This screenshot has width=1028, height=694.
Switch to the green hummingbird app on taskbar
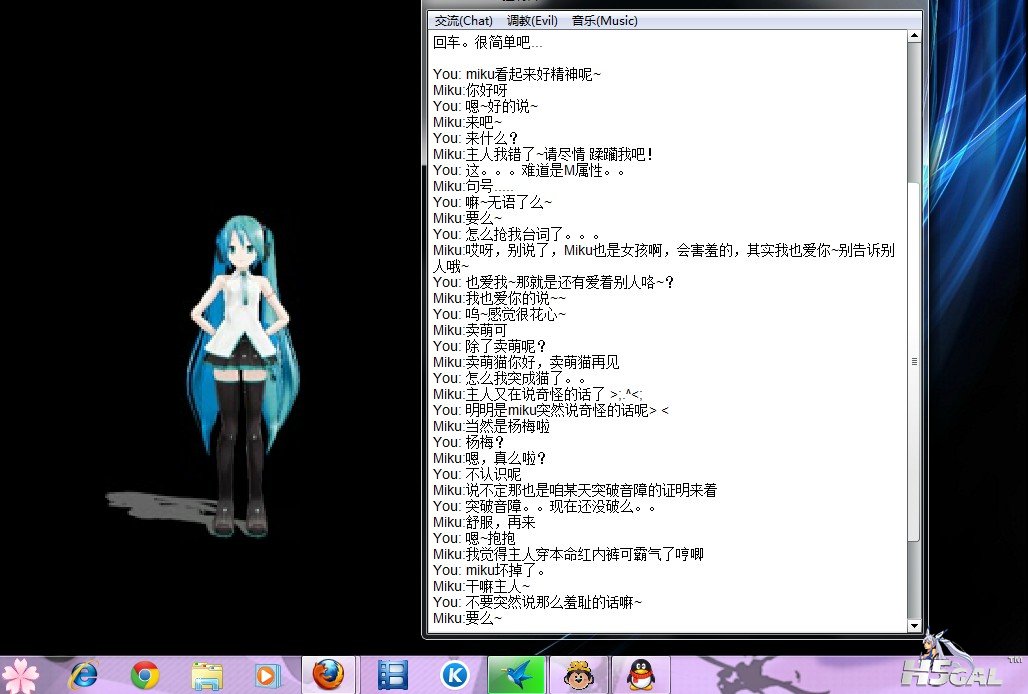click(x=516, y=675)
